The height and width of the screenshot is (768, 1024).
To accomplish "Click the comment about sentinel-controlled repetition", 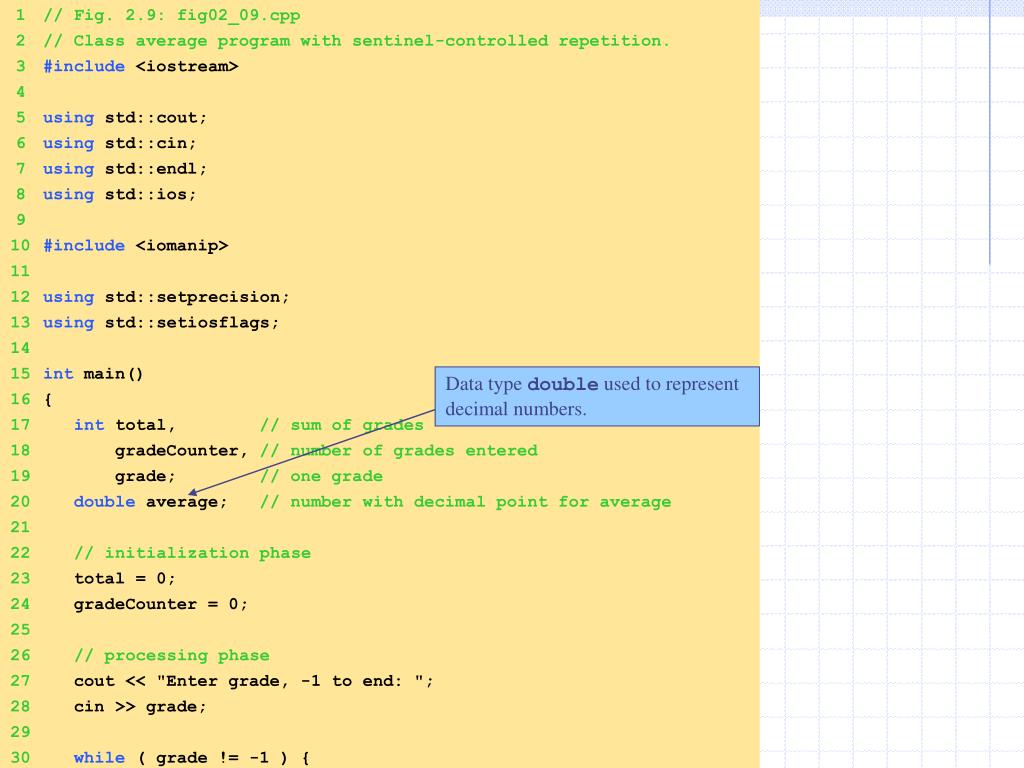I will click(x=357, y=40).
